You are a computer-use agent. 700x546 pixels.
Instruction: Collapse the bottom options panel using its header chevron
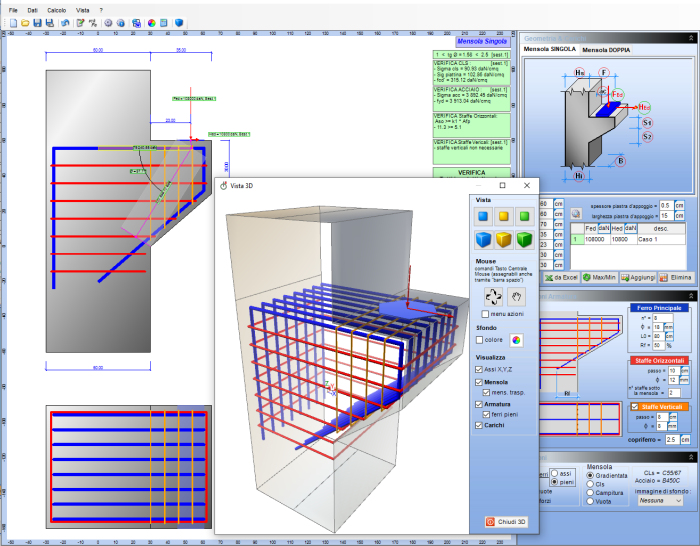[691, 458]
